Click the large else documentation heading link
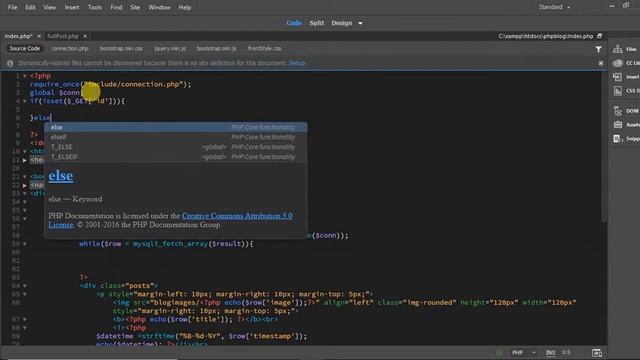The image size is (640, 360). coord(61,176)
